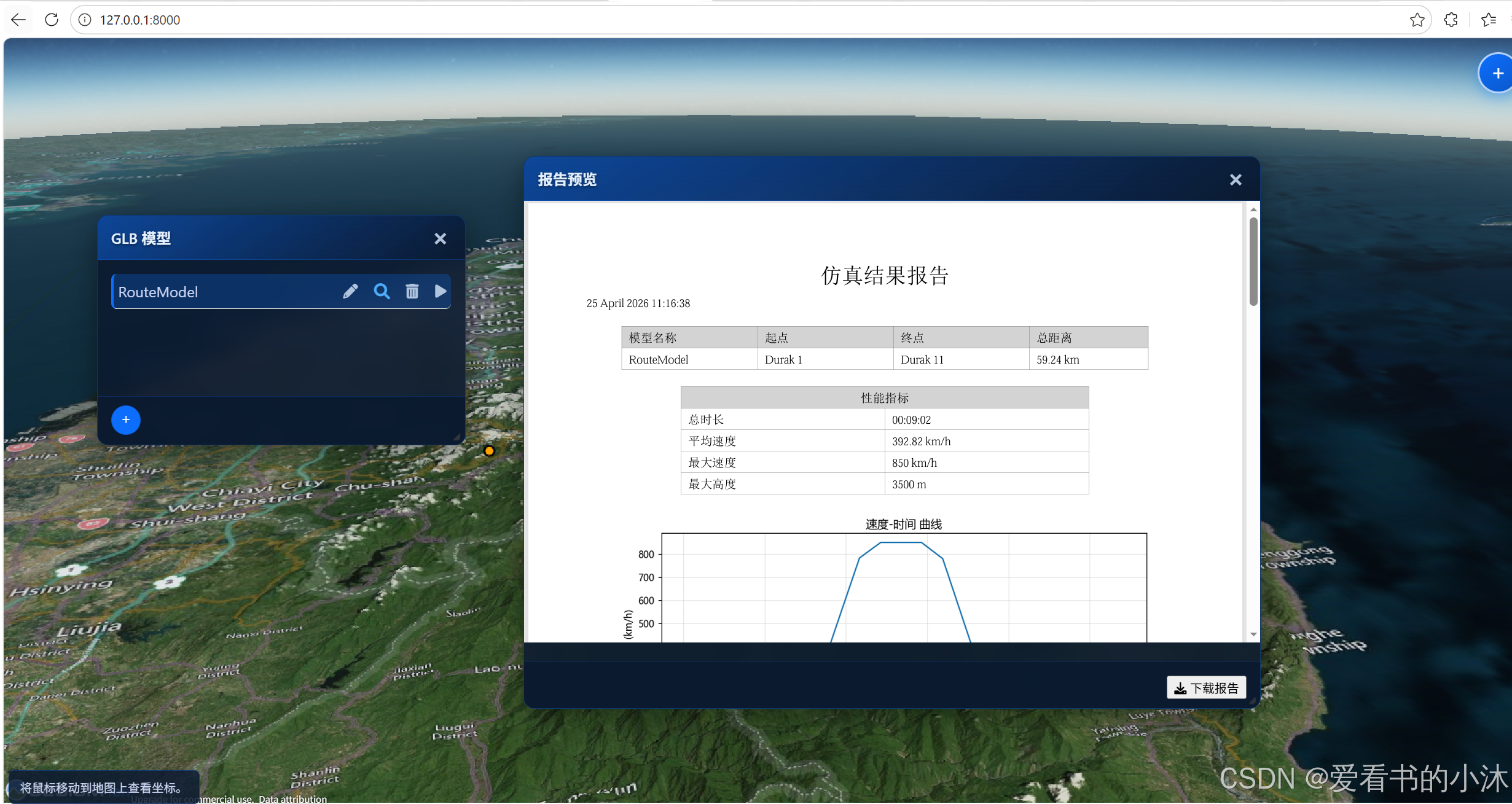Click the 性能指标 table header

pos(885,397)
